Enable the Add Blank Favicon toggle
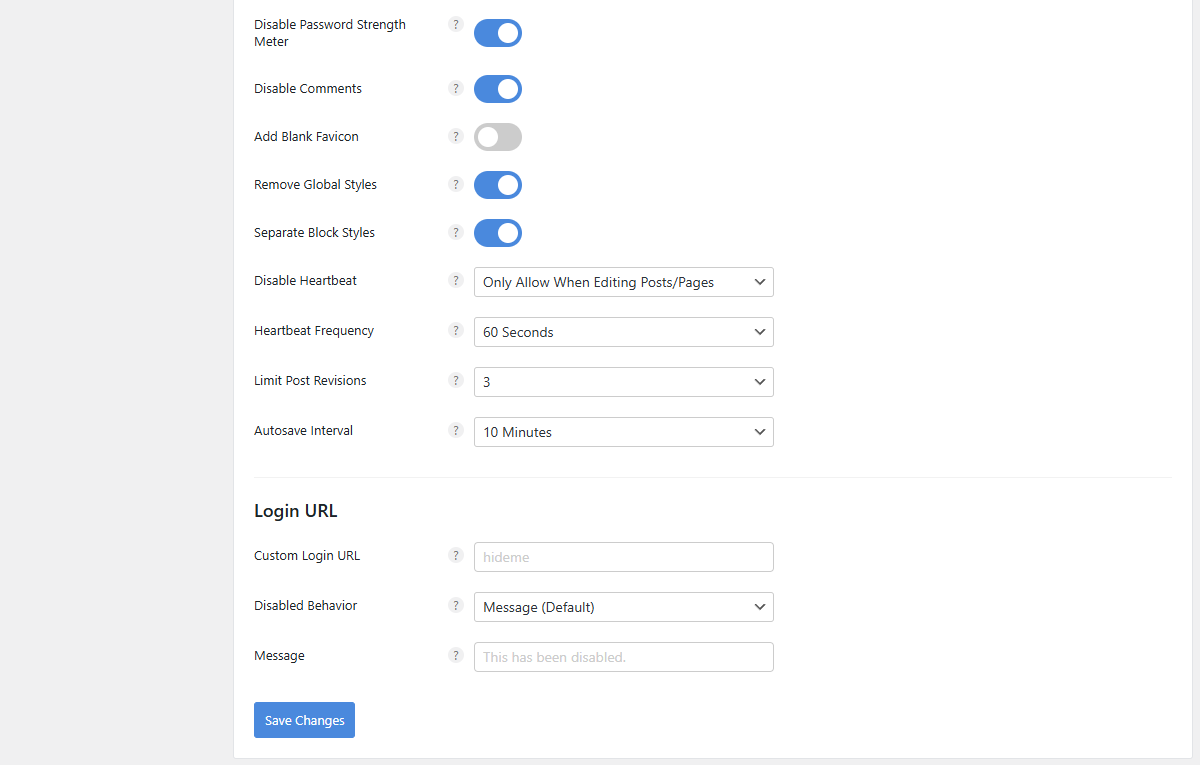 click(498, 137)
